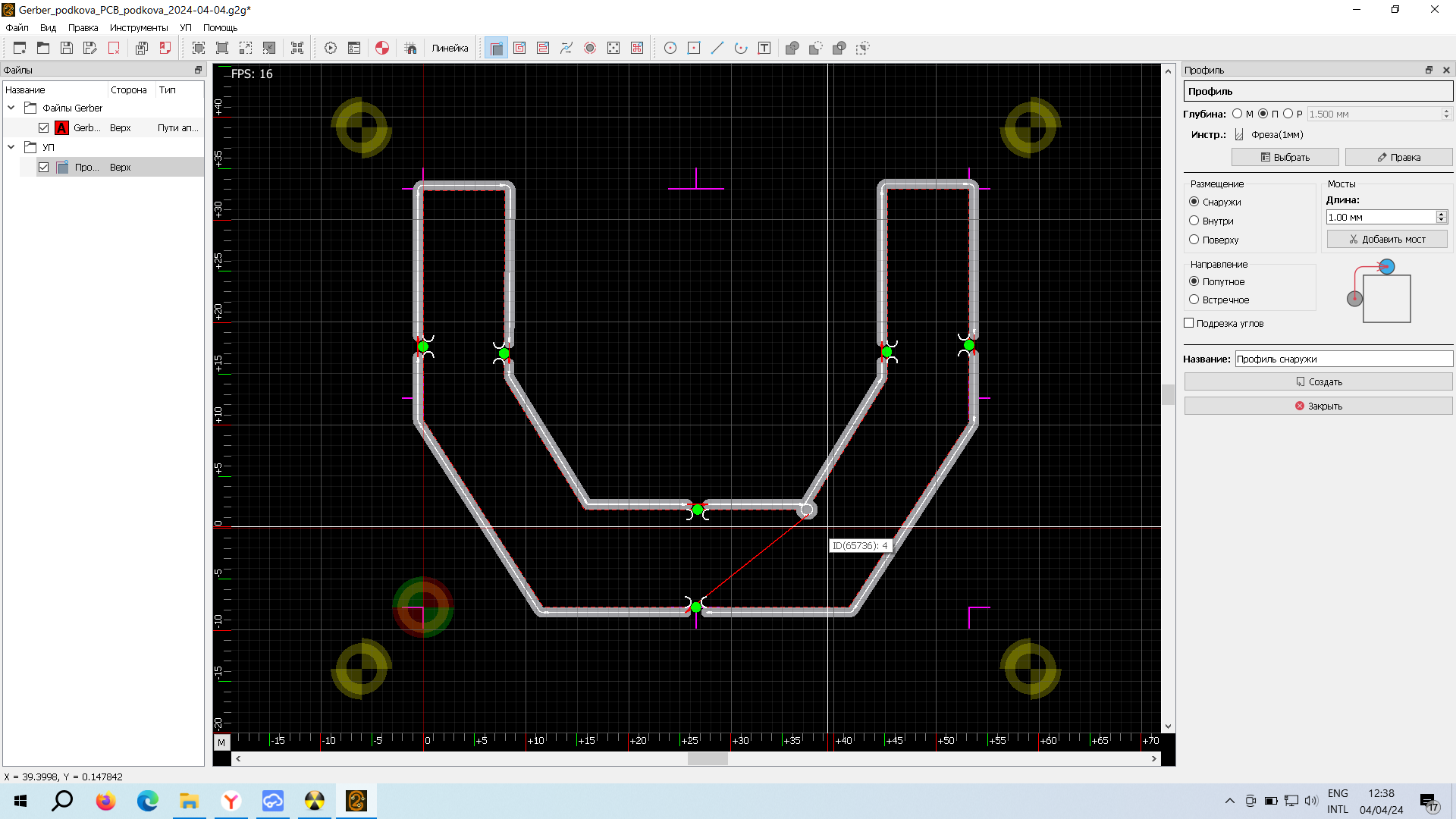Click the open file folder icon
Image resolution: width=1456 pixels, height=819 pixels.
pyautogui.click(x=43, y=48)
